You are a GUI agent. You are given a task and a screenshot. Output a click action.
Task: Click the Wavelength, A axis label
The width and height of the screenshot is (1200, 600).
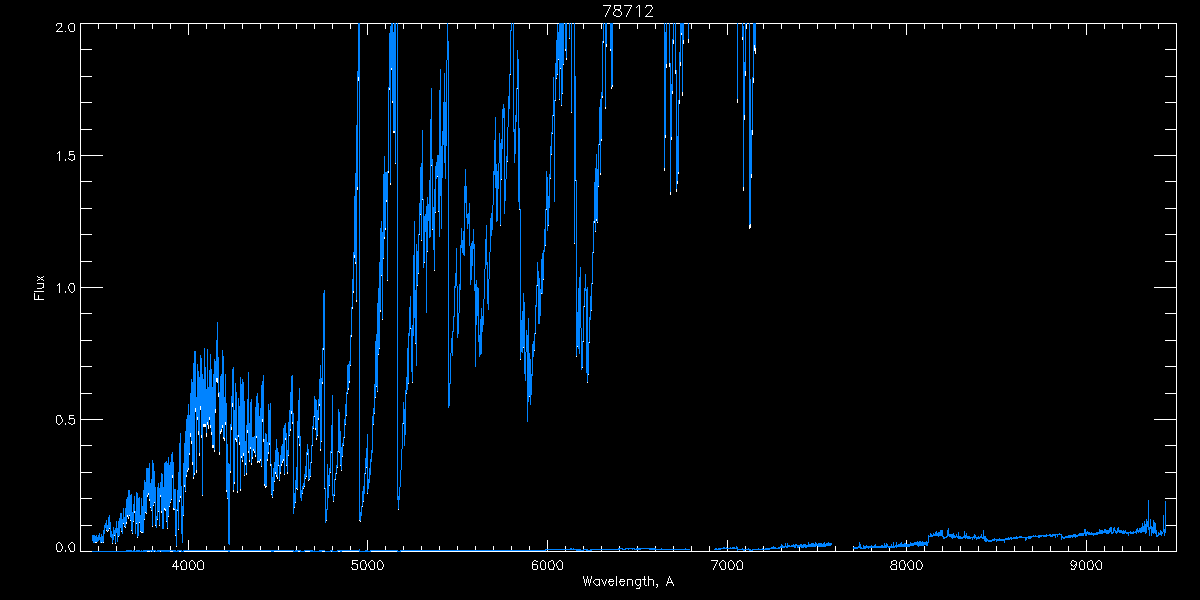[628, 581]
